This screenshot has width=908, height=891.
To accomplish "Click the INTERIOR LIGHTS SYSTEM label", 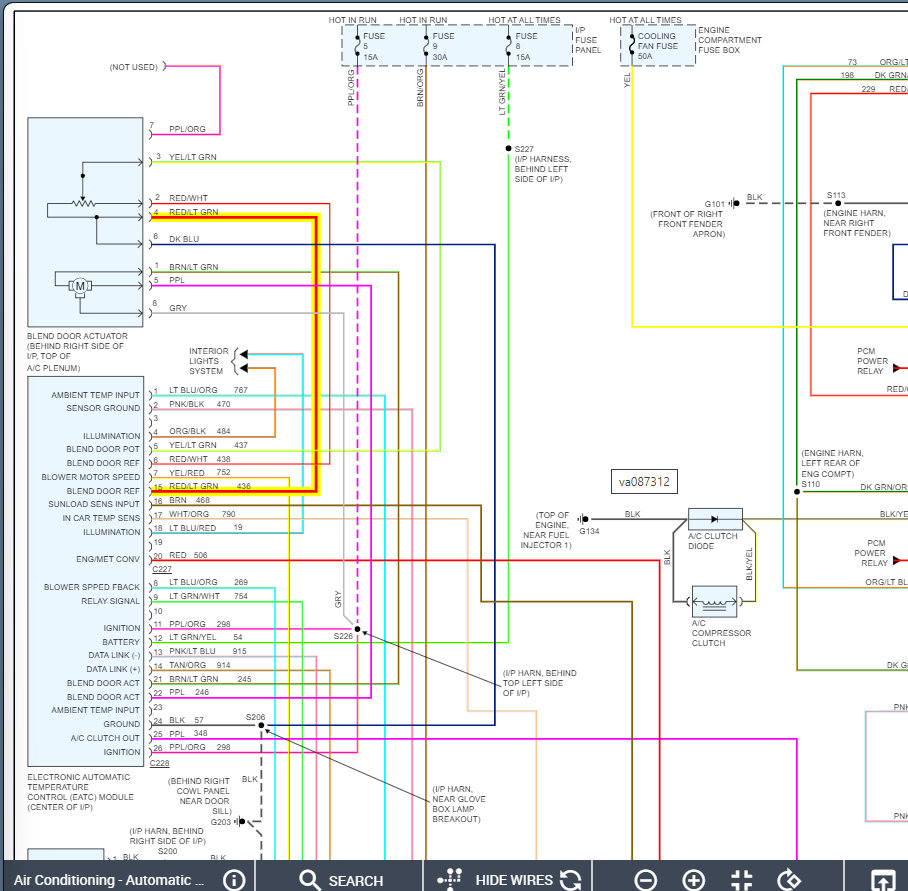I will pos(208,361).
